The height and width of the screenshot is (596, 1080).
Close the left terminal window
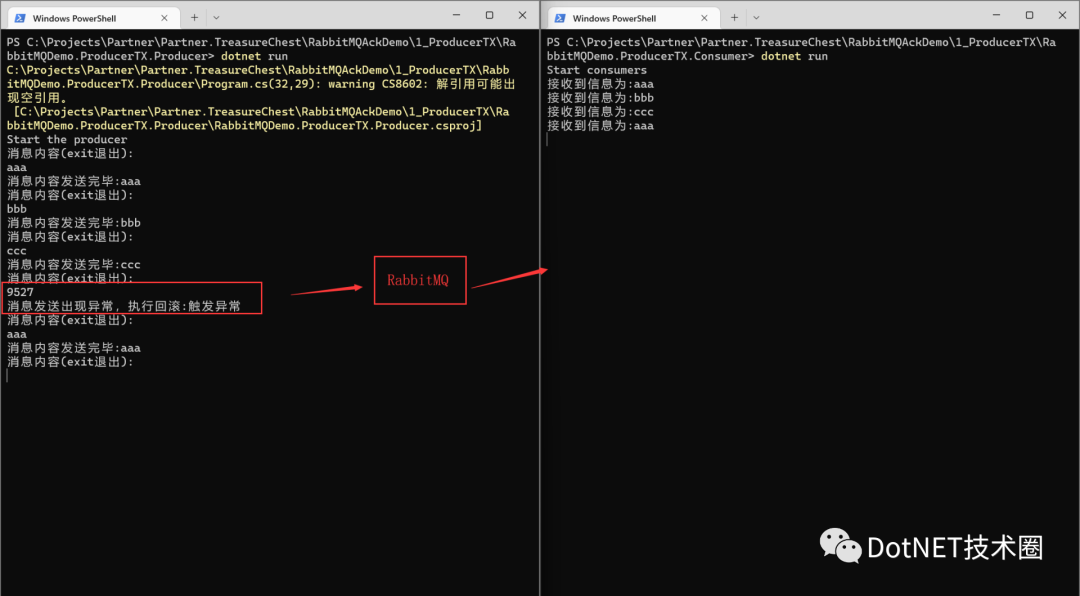coord(522,15)
